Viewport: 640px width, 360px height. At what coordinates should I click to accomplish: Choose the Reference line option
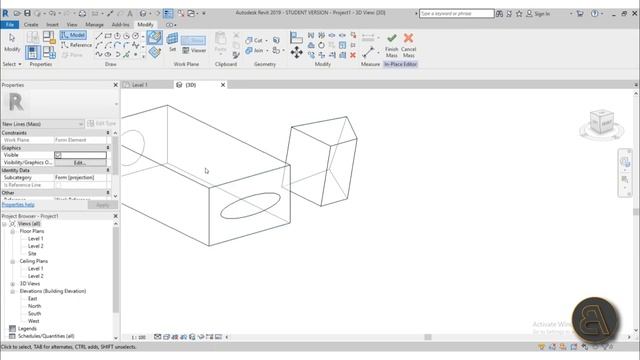pyautogui.click(x=76, y=45)
